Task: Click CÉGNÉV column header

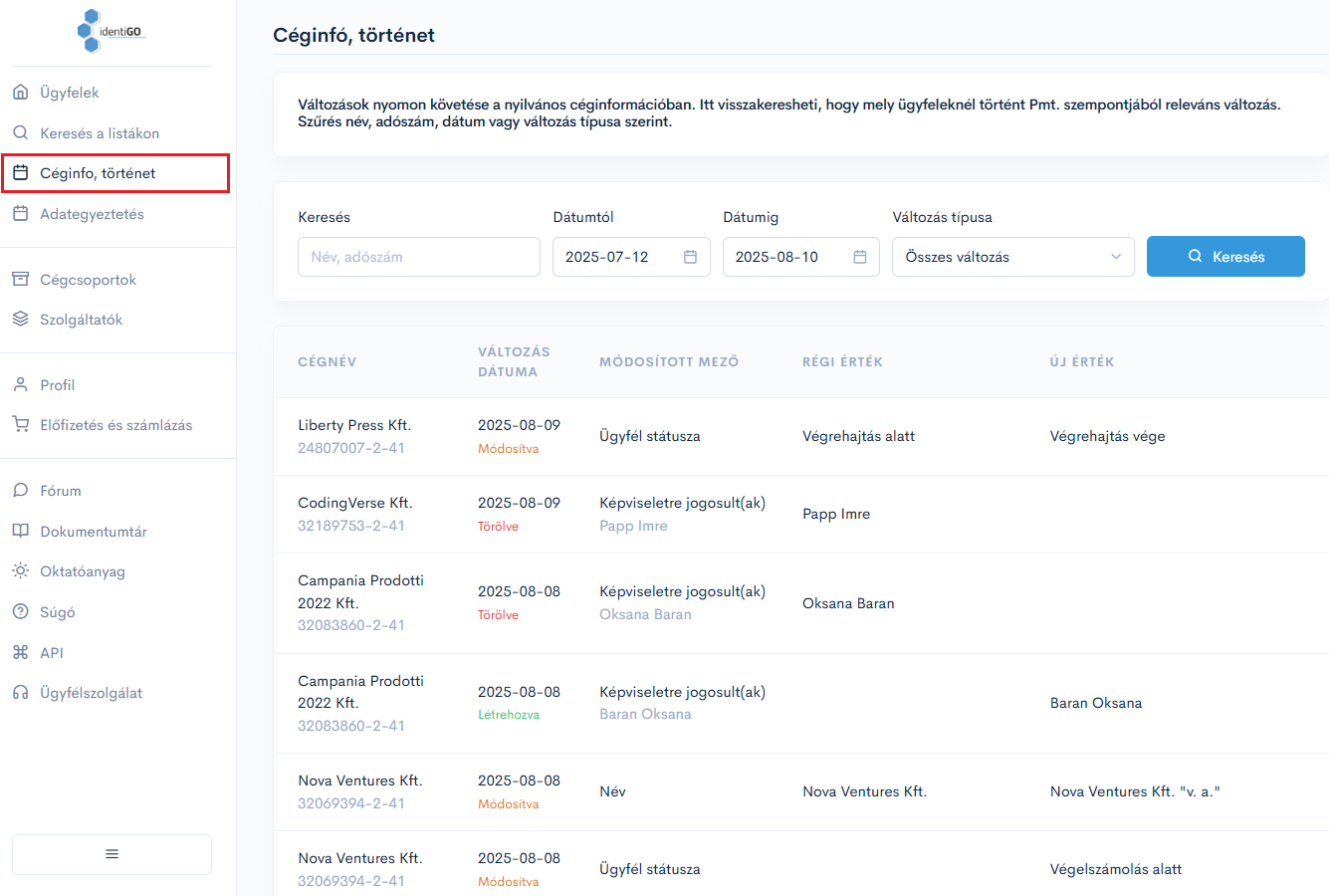Action: (327, 361)
